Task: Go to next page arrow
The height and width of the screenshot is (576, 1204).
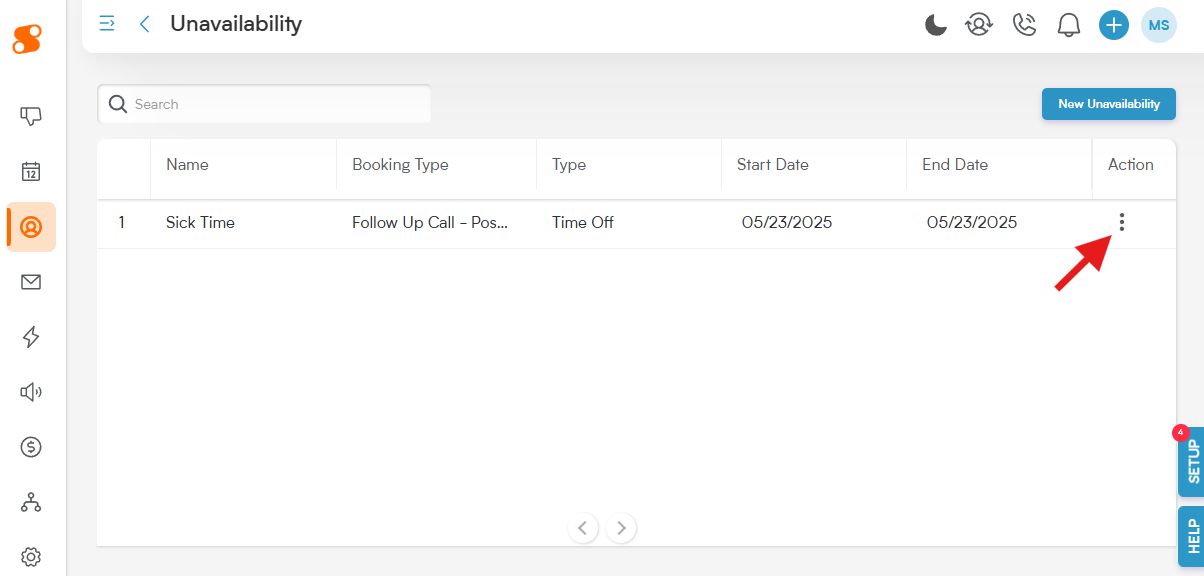Action: click(621, 527)
